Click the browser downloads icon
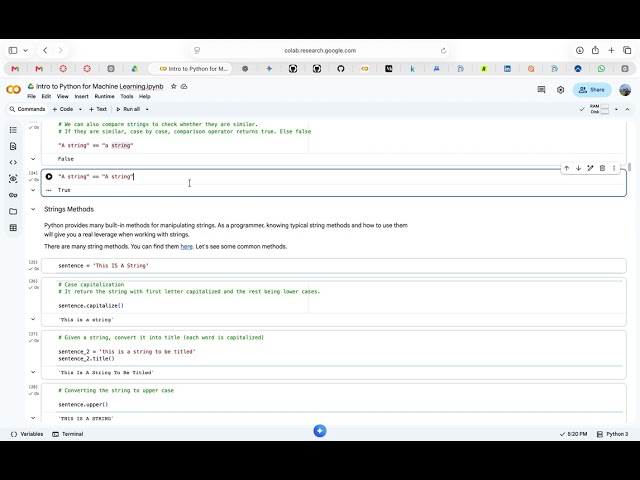 coord(580,50)
